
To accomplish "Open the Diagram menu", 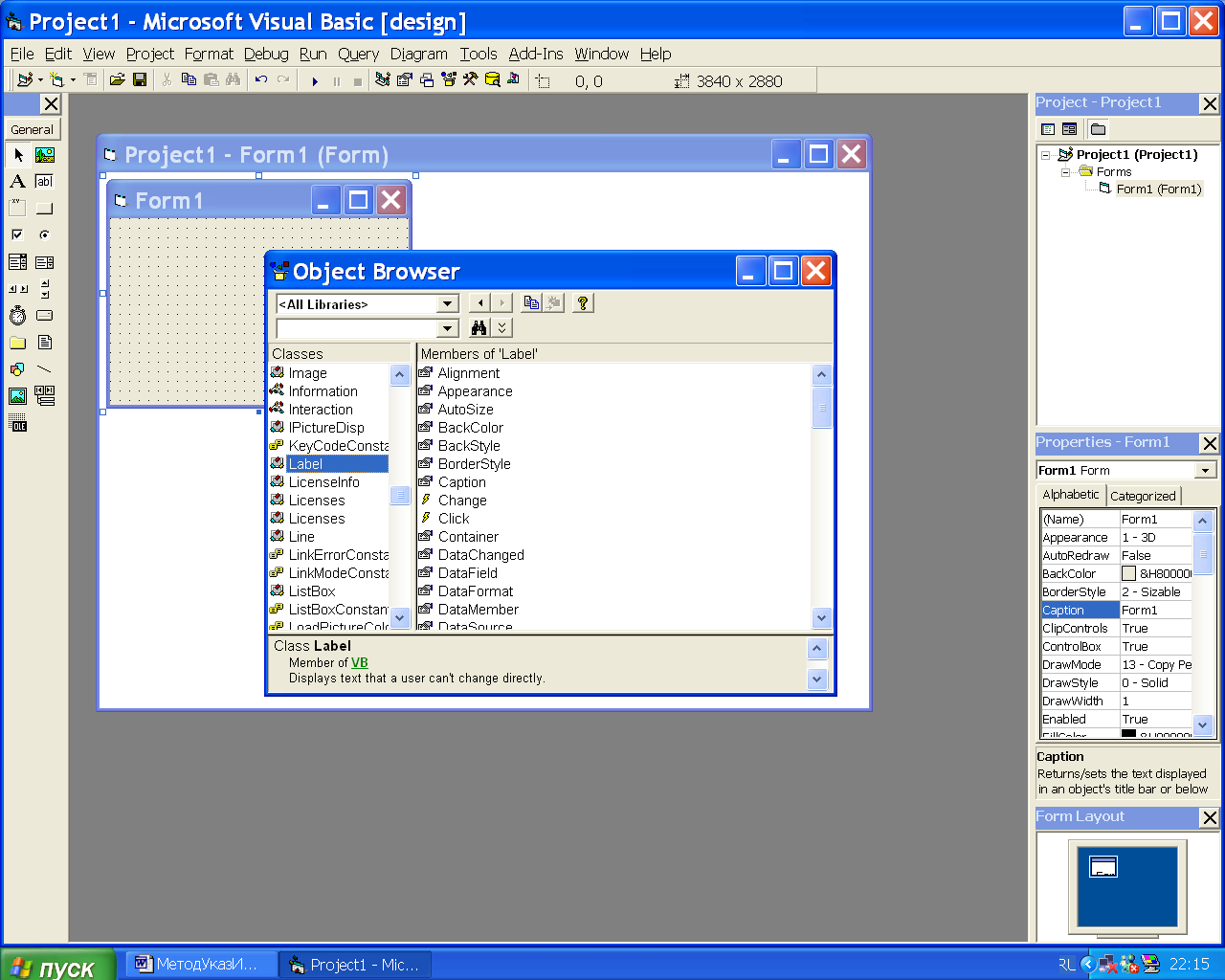I will click(x=419, y=54).
